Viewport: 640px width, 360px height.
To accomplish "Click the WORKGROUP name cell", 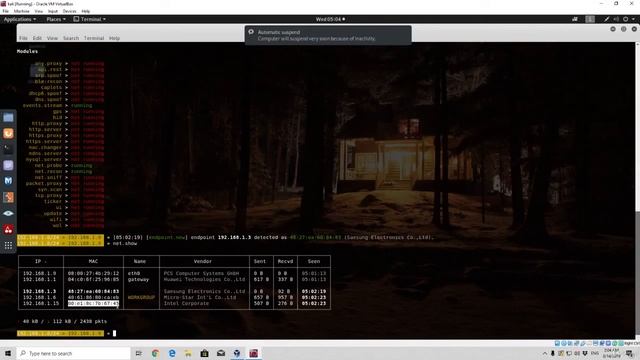I will point(141,298).
